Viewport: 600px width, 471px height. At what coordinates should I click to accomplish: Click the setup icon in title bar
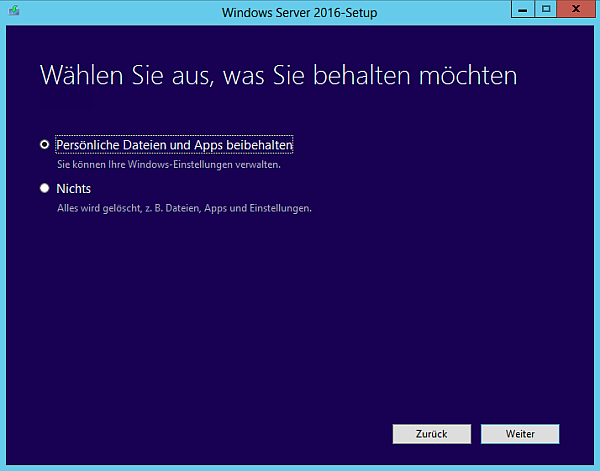coord(12,10)
